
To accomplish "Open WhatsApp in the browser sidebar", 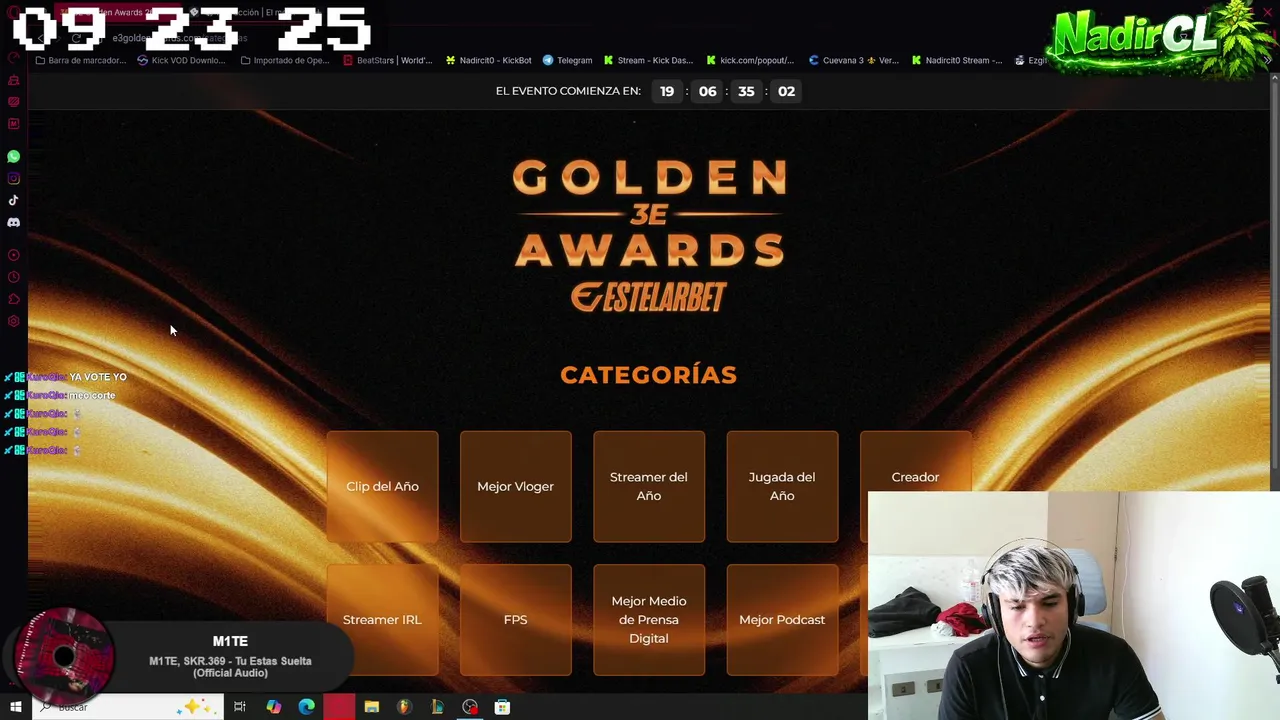I will [x=14, y=157].
